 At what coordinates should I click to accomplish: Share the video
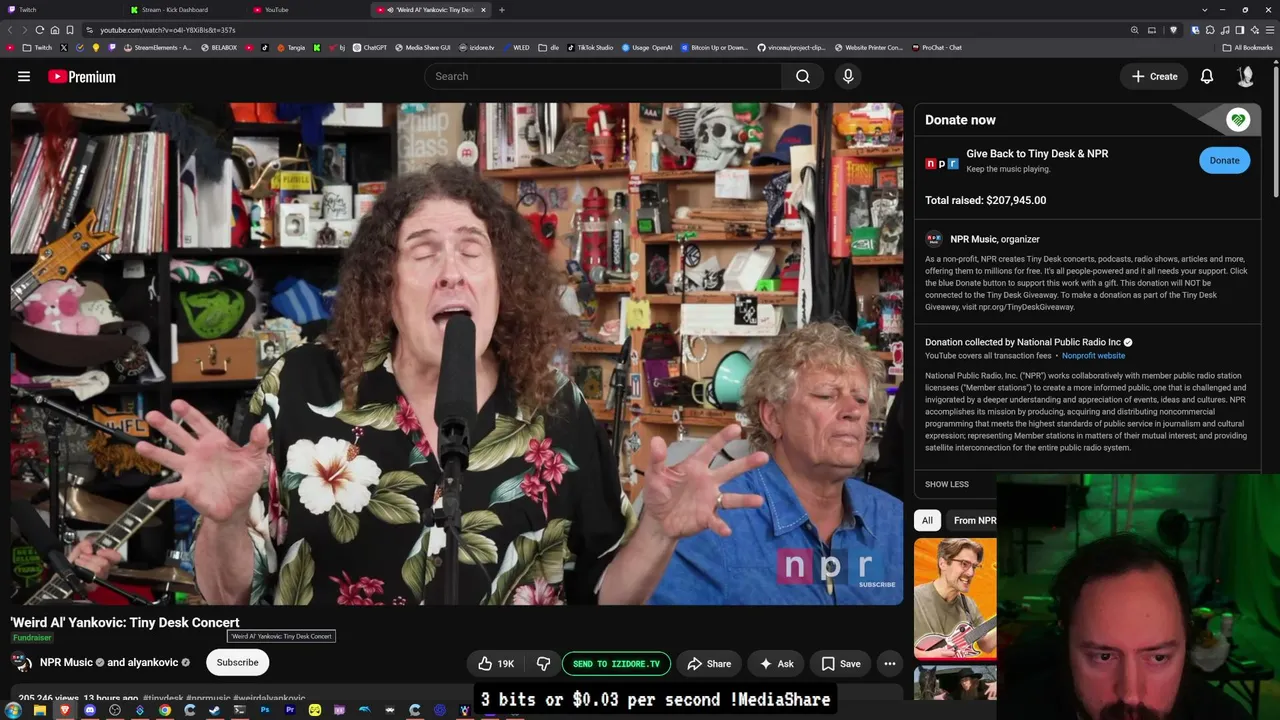(x=709, y=663)
